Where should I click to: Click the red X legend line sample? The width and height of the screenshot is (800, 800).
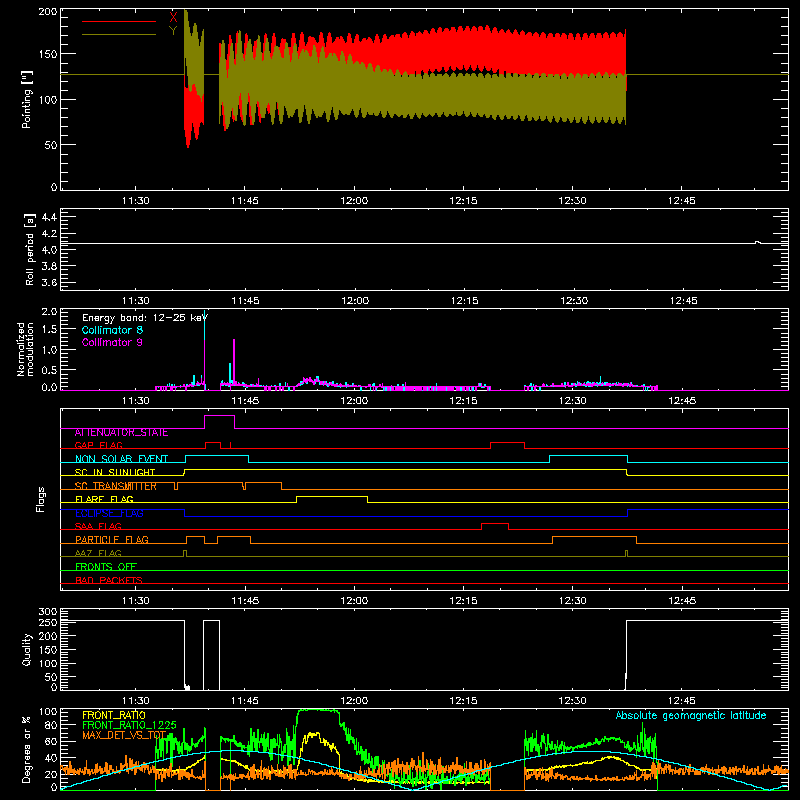pos(119,21)
